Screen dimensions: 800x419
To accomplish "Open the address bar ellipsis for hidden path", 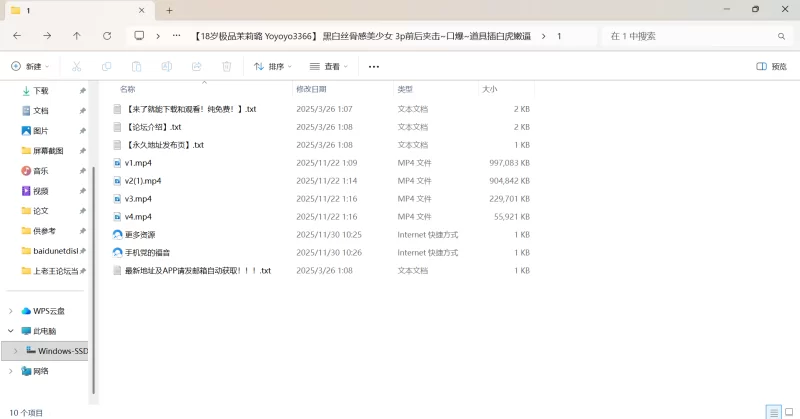I will (x=177, y=36).
